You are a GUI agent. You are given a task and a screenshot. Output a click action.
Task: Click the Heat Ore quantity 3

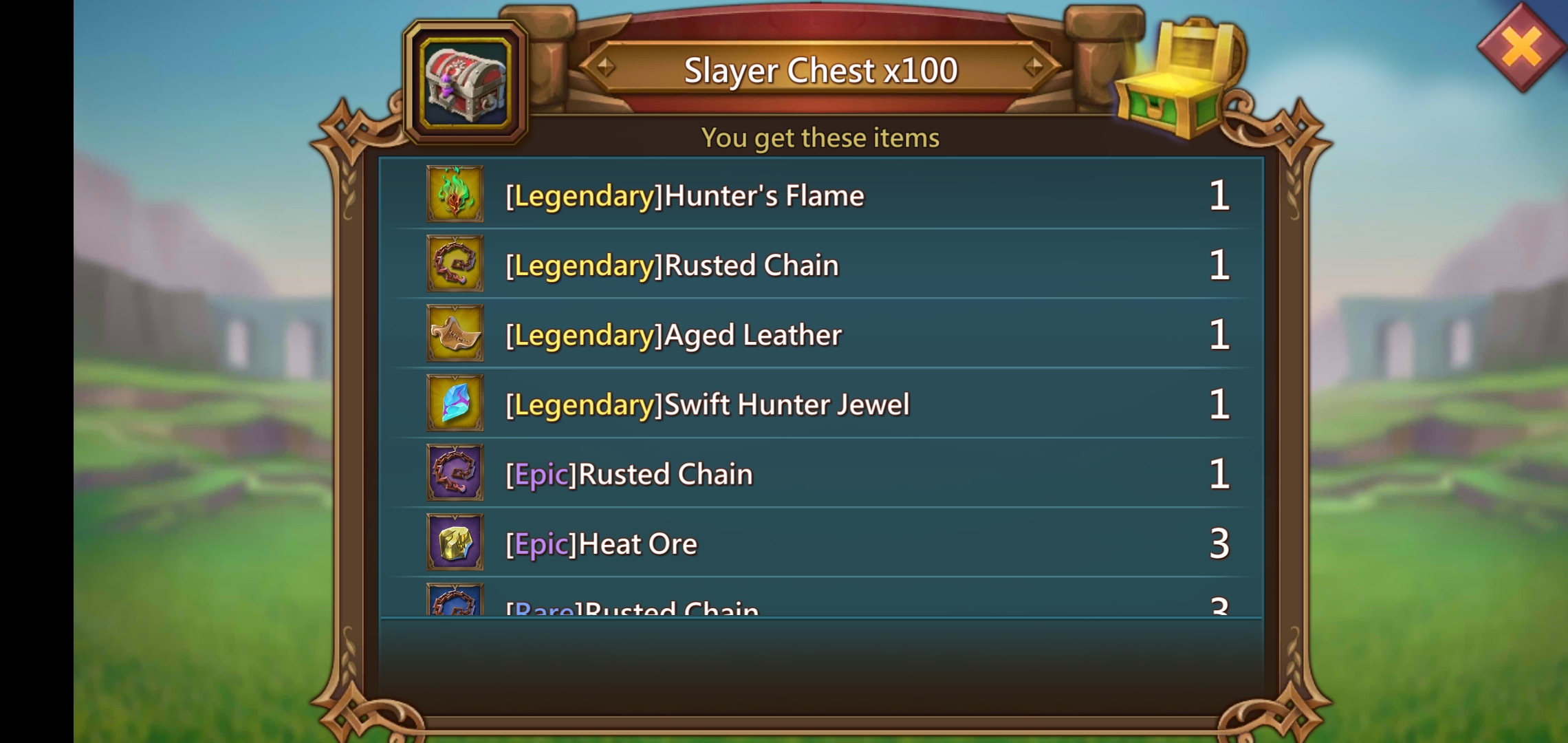[x=1219, y=544]
